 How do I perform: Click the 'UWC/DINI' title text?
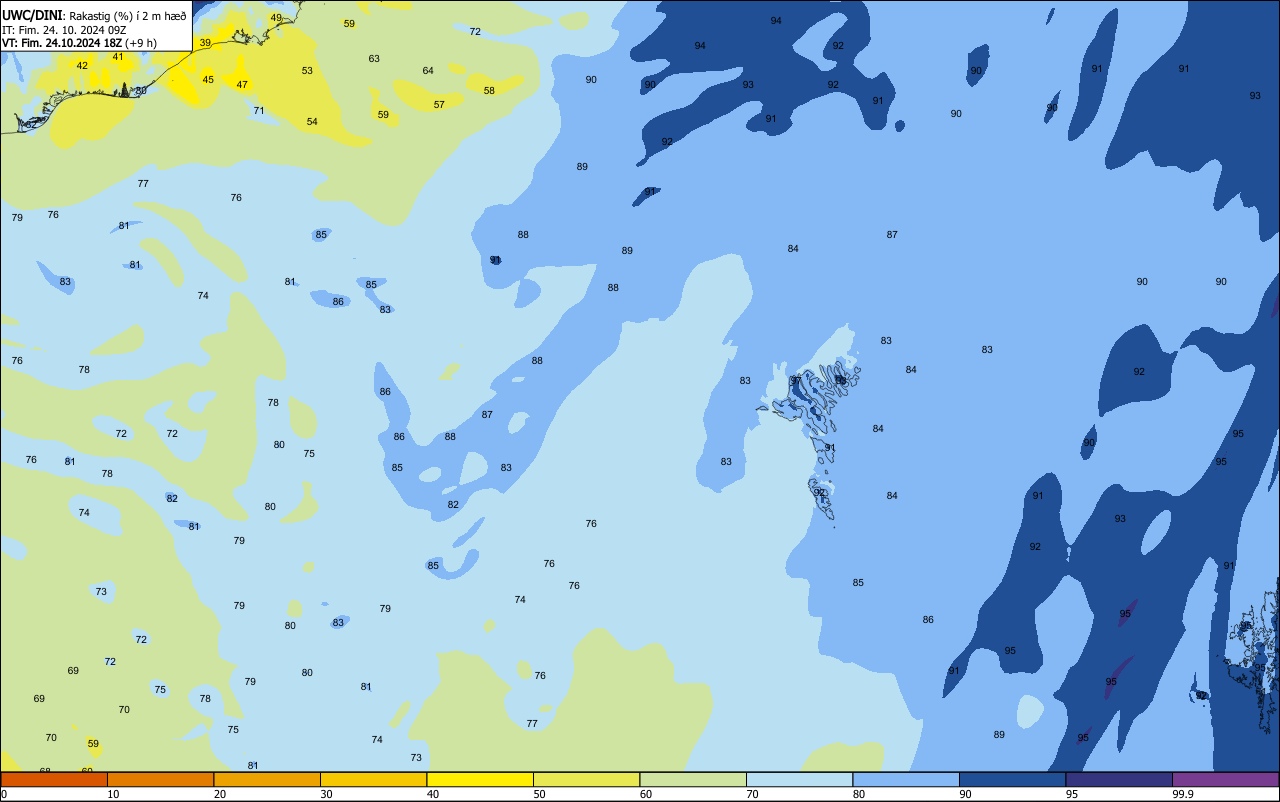pos(31,15)
